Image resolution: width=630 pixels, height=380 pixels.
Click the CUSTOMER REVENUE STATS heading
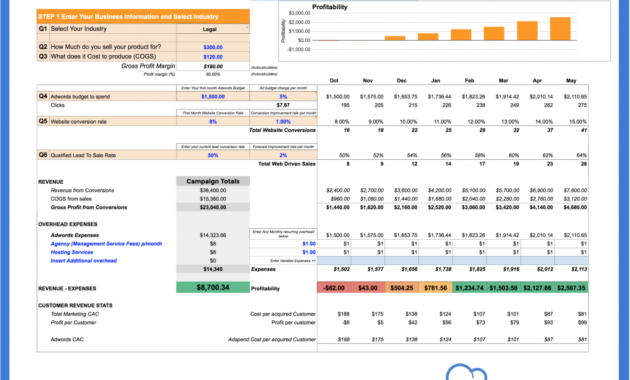75,305
